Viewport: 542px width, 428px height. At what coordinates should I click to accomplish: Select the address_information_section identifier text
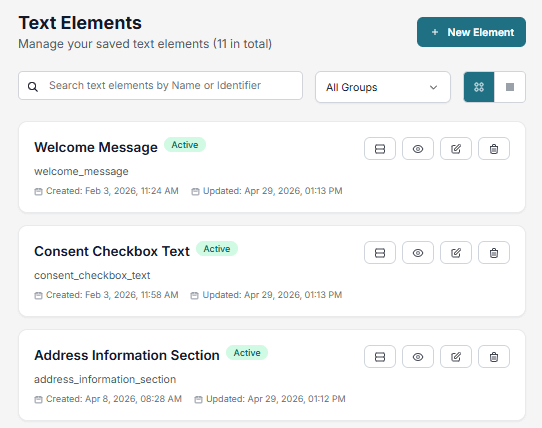105,380
